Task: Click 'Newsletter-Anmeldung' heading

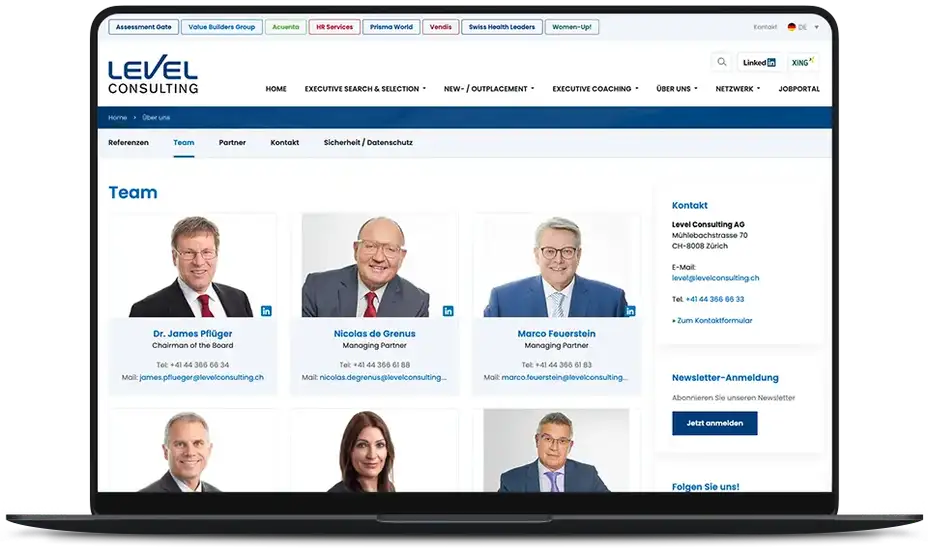Action: [725, 378]
